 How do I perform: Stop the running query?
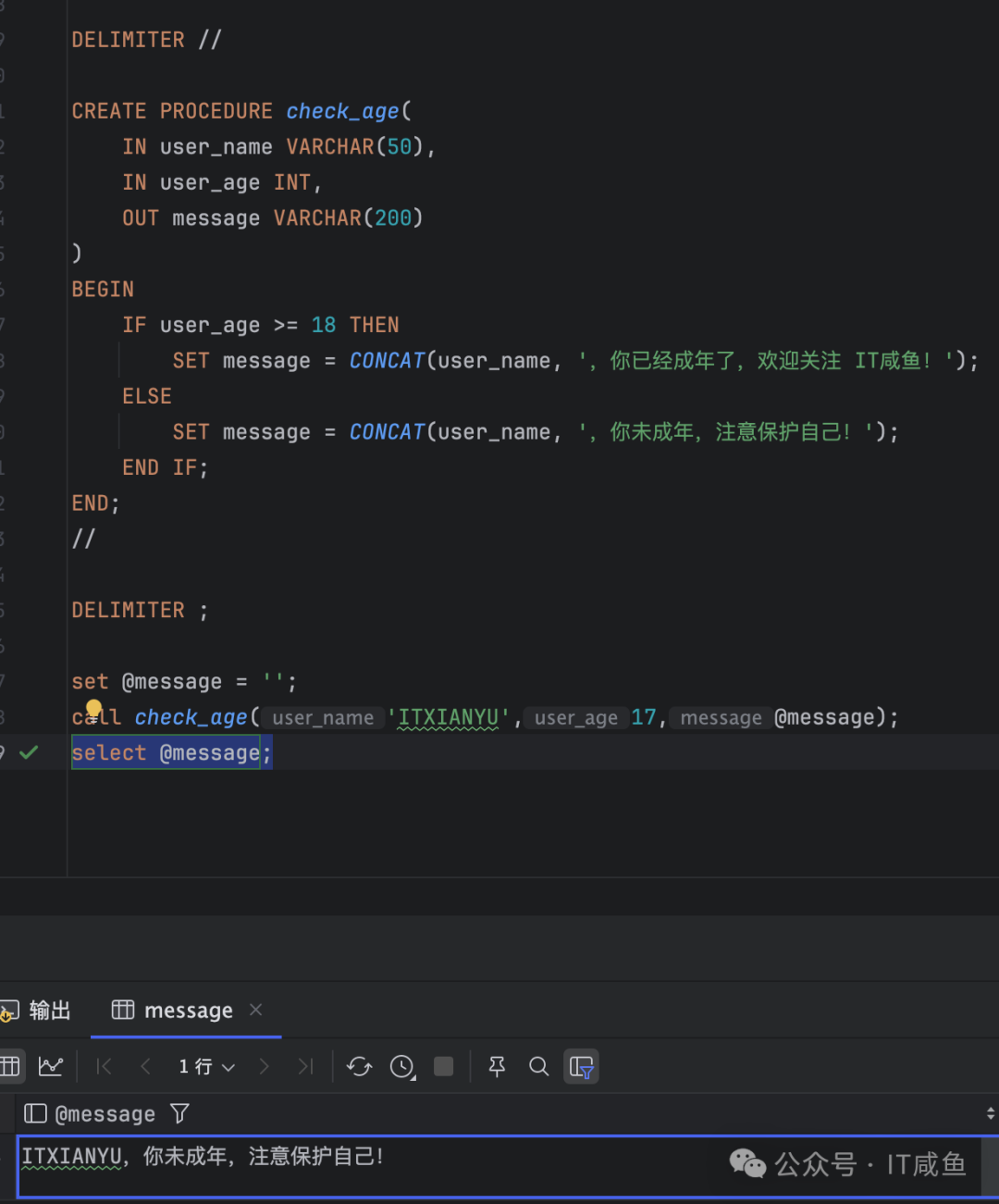443,1066
